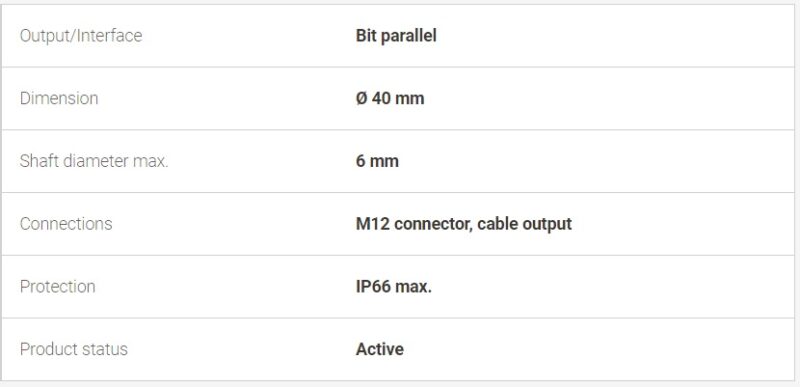This screenshot has height=387, width=800.
Task: Click the Output/Interface label
Action: (81, 36)
